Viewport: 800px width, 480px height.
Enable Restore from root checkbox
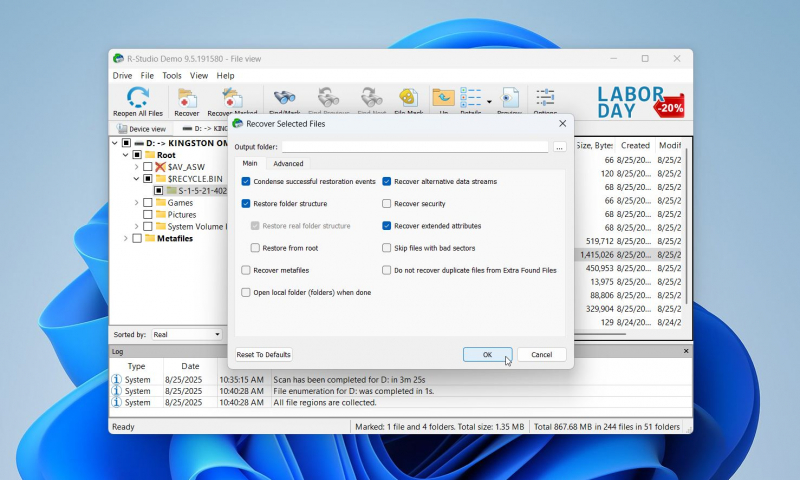pos(255,248)
